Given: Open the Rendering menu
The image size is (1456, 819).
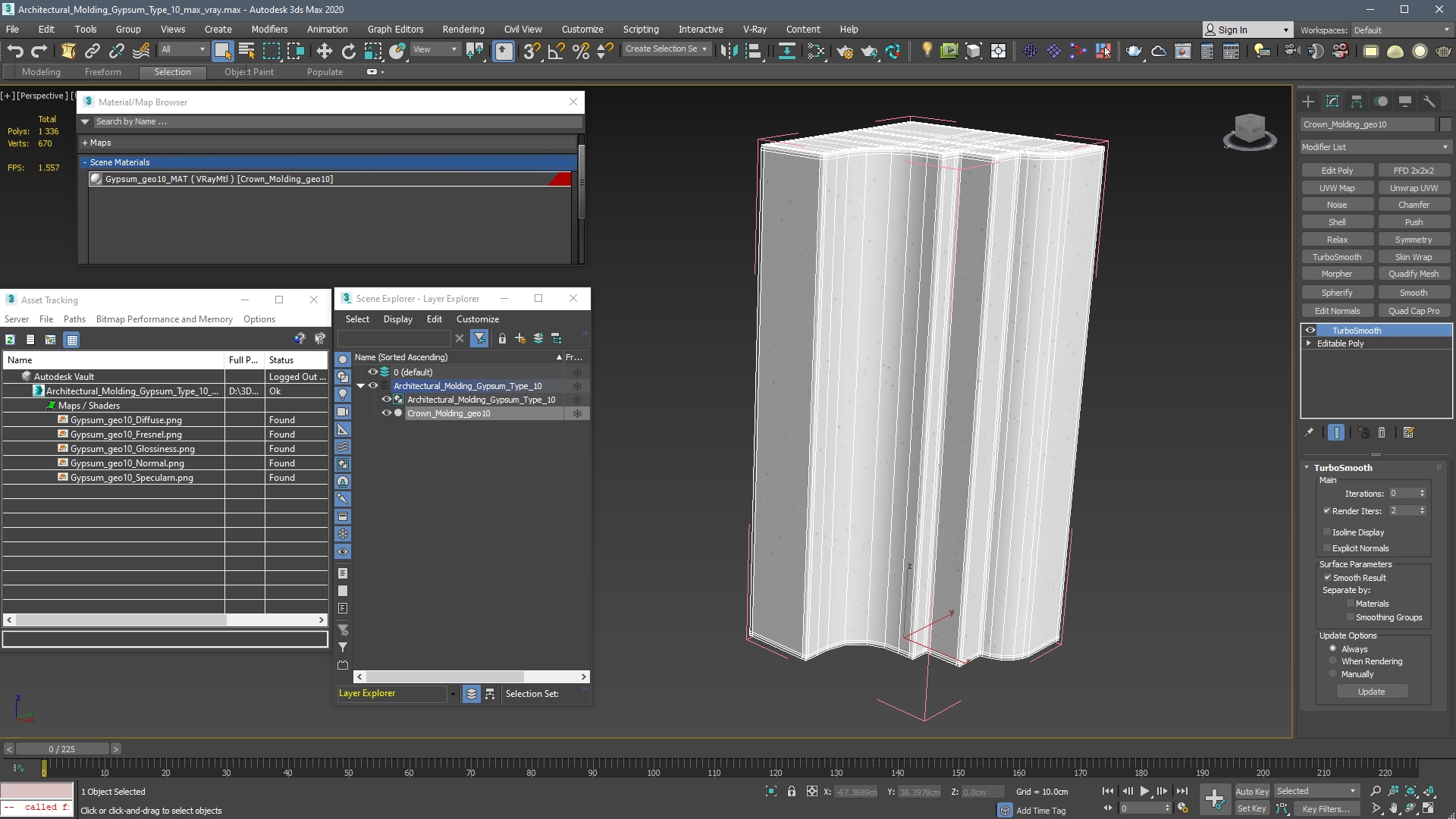Looking at the screenshot, I should (x=463, y=29).
